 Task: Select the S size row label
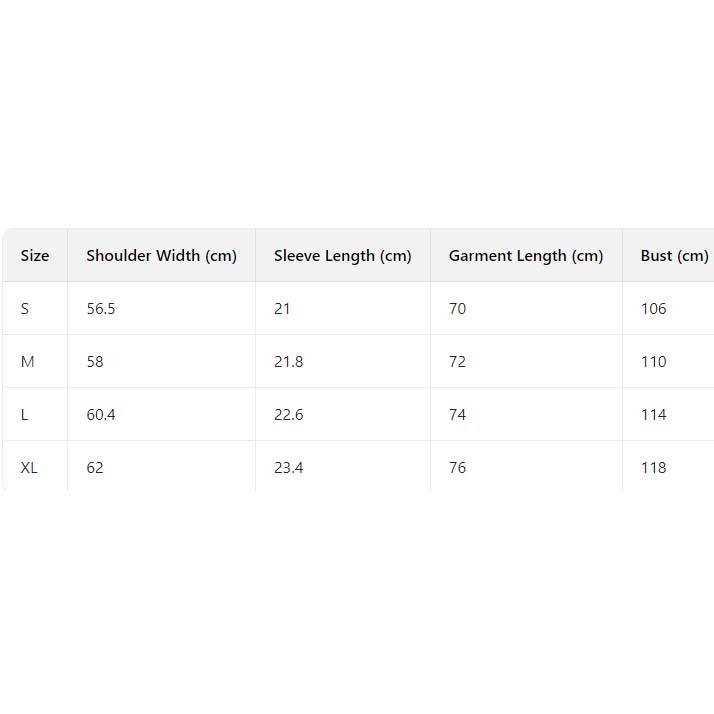25,309
